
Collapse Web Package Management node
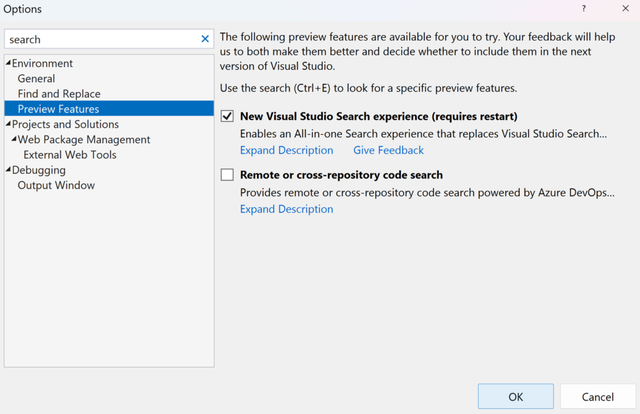tap(14, 140)
